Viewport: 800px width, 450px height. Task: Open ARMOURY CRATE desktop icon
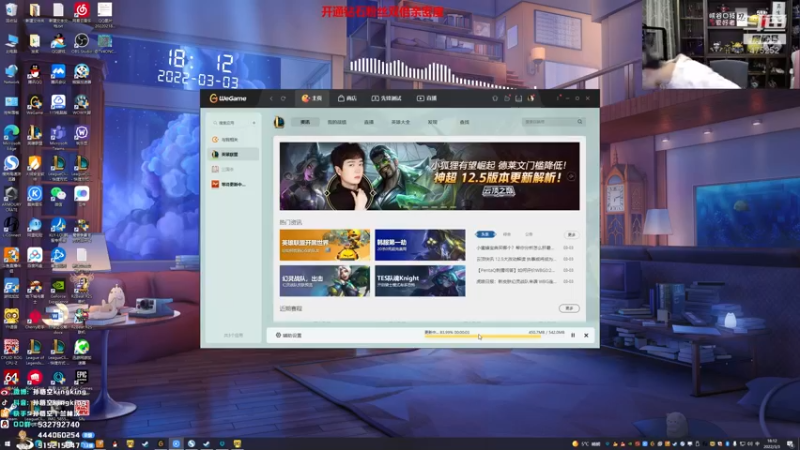tap(11, 197)
